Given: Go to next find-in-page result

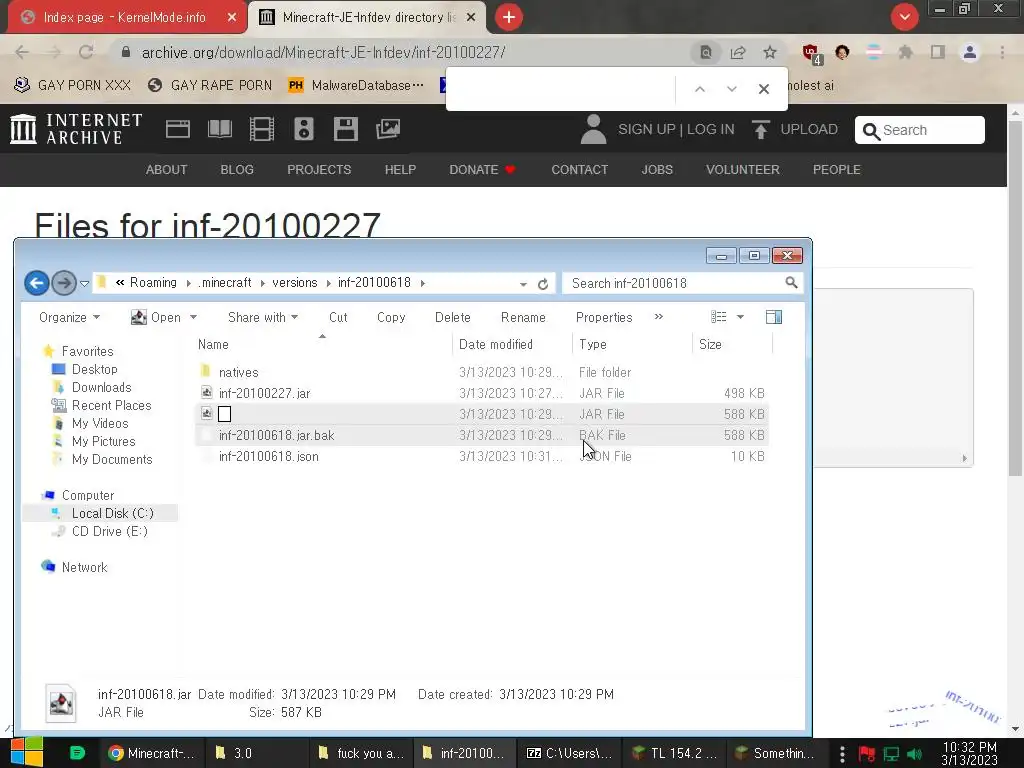Looking at the screenshot, I should click(731, 89).
